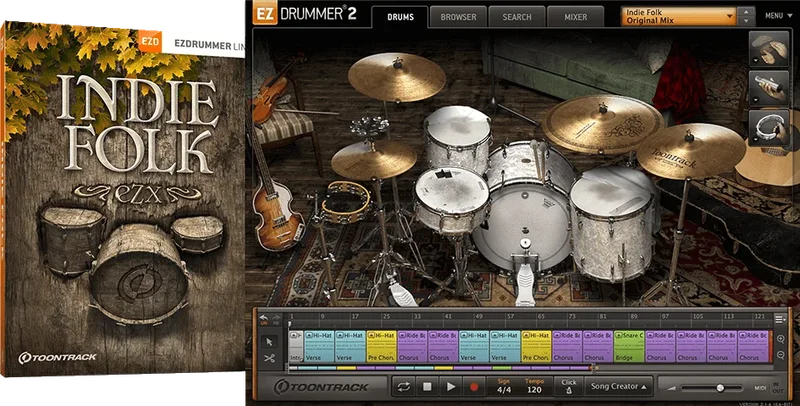
Task: Open the song track options menu
Action: coord(780,319)
